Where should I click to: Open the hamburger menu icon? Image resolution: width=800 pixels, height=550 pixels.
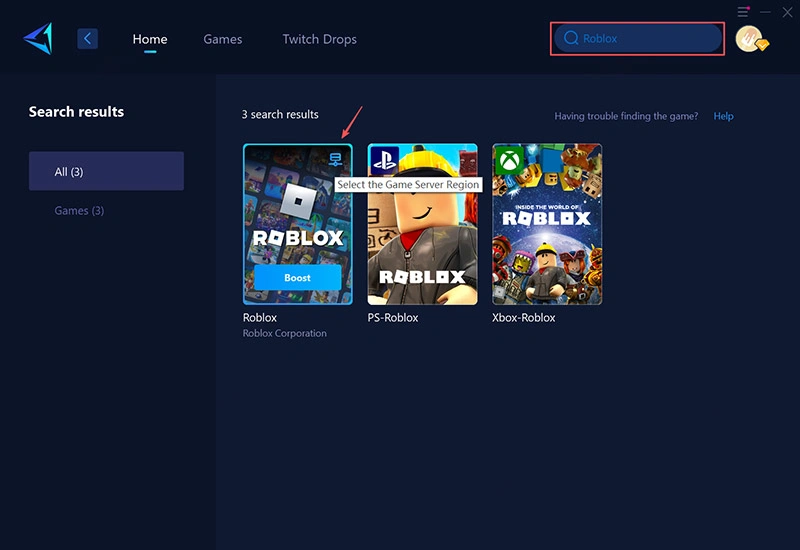point(743,11)
